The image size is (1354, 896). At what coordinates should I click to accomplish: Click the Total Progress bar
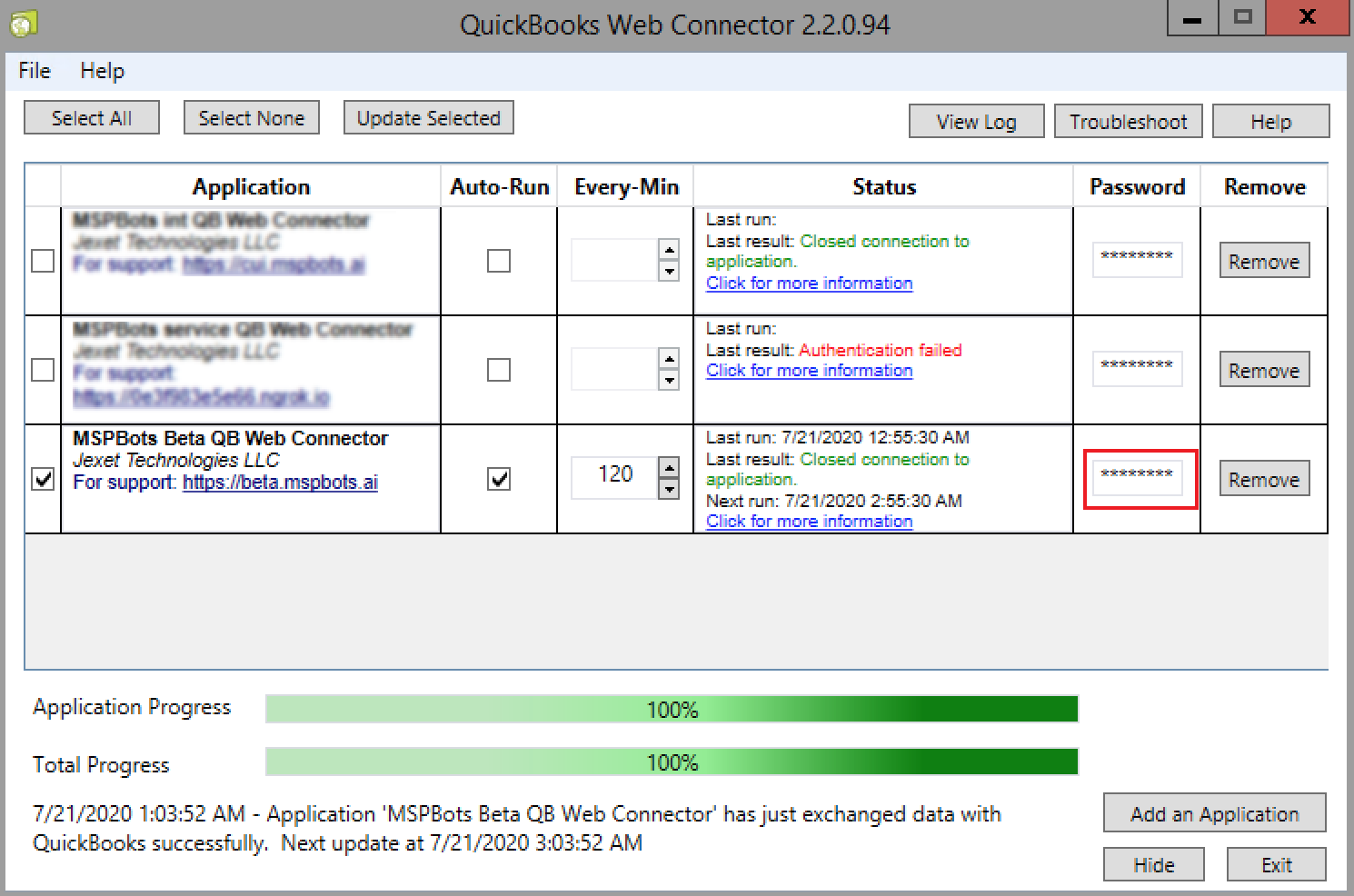(x=672, y=762)
